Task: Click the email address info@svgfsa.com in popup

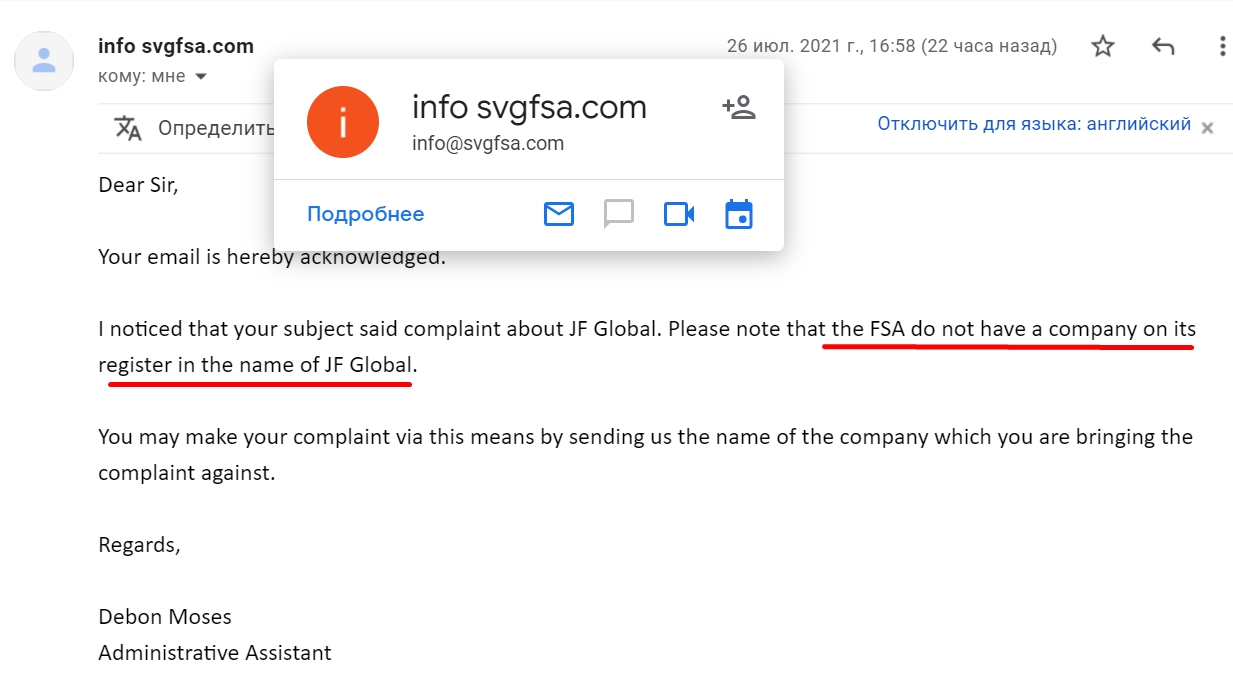Action: [488, 143]
